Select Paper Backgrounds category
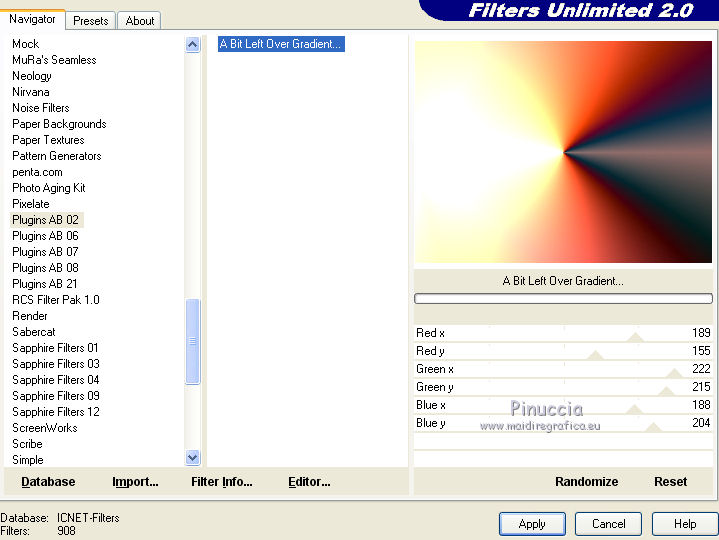 (x=59, y=124)
